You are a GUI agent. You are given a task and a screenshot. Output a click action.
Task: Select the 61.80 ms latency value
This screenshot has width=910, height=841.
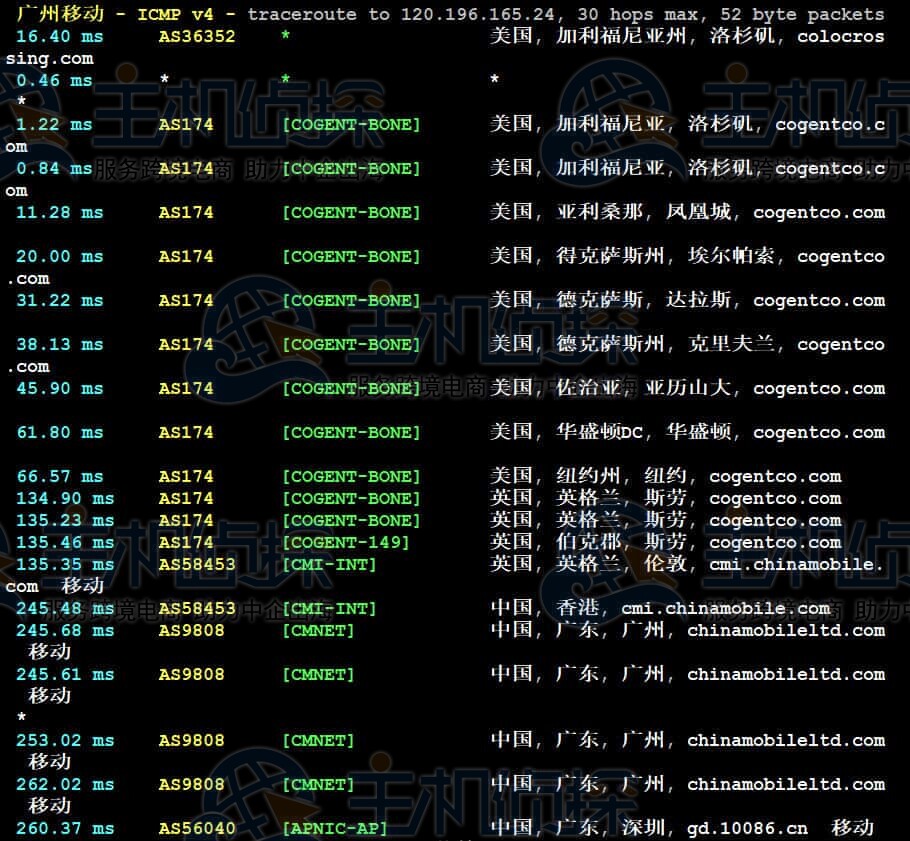coord(60,433)
